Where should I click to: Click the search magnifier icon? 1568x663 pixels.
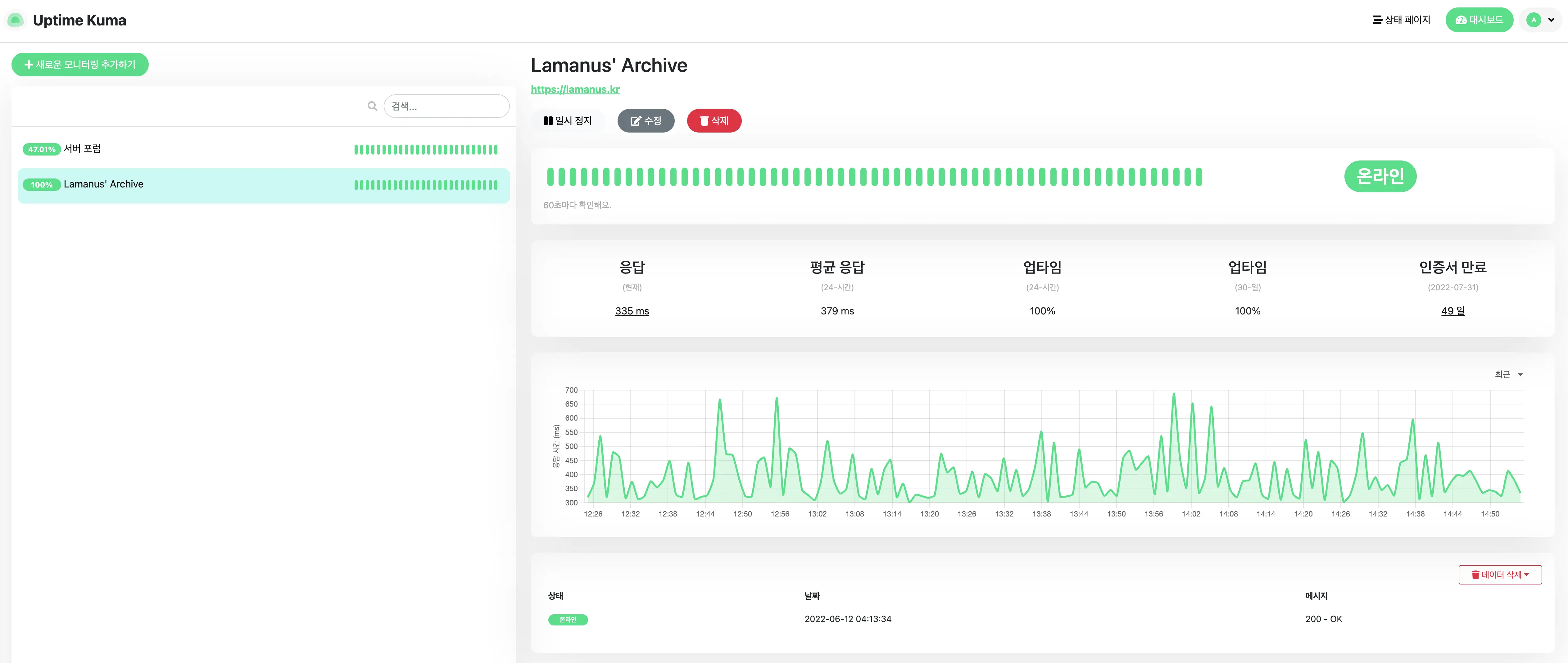pos(372,106)
